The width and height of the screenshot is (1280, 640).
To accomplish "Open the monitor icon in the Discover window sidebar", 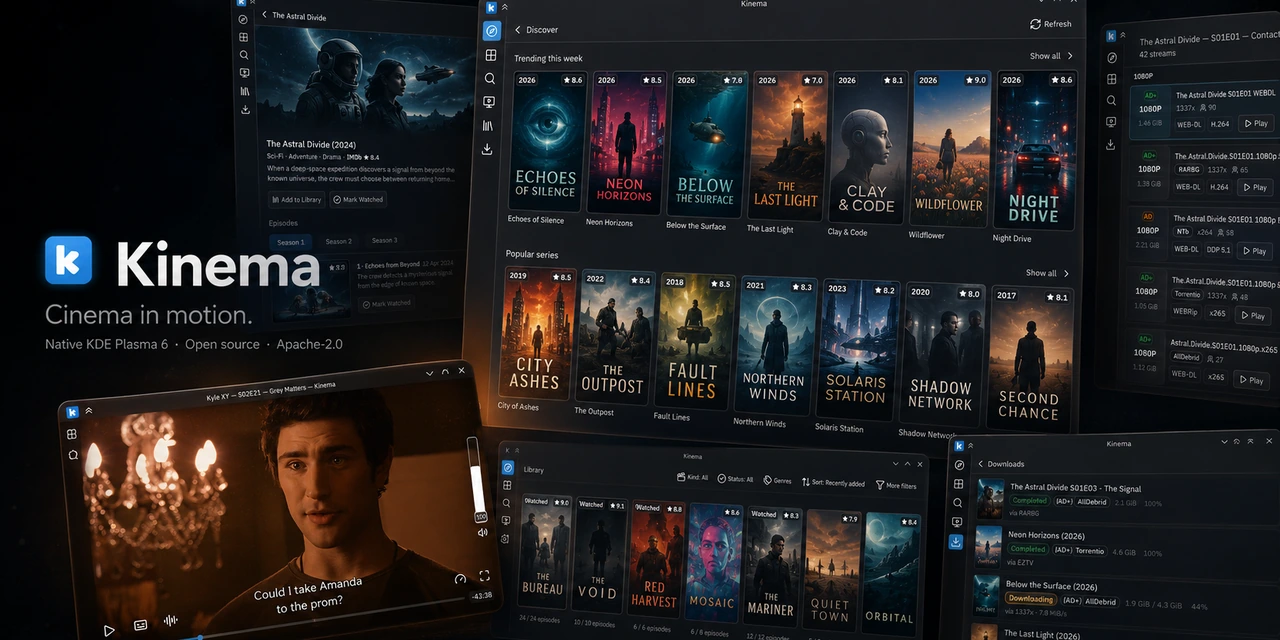I will [489, 102].
